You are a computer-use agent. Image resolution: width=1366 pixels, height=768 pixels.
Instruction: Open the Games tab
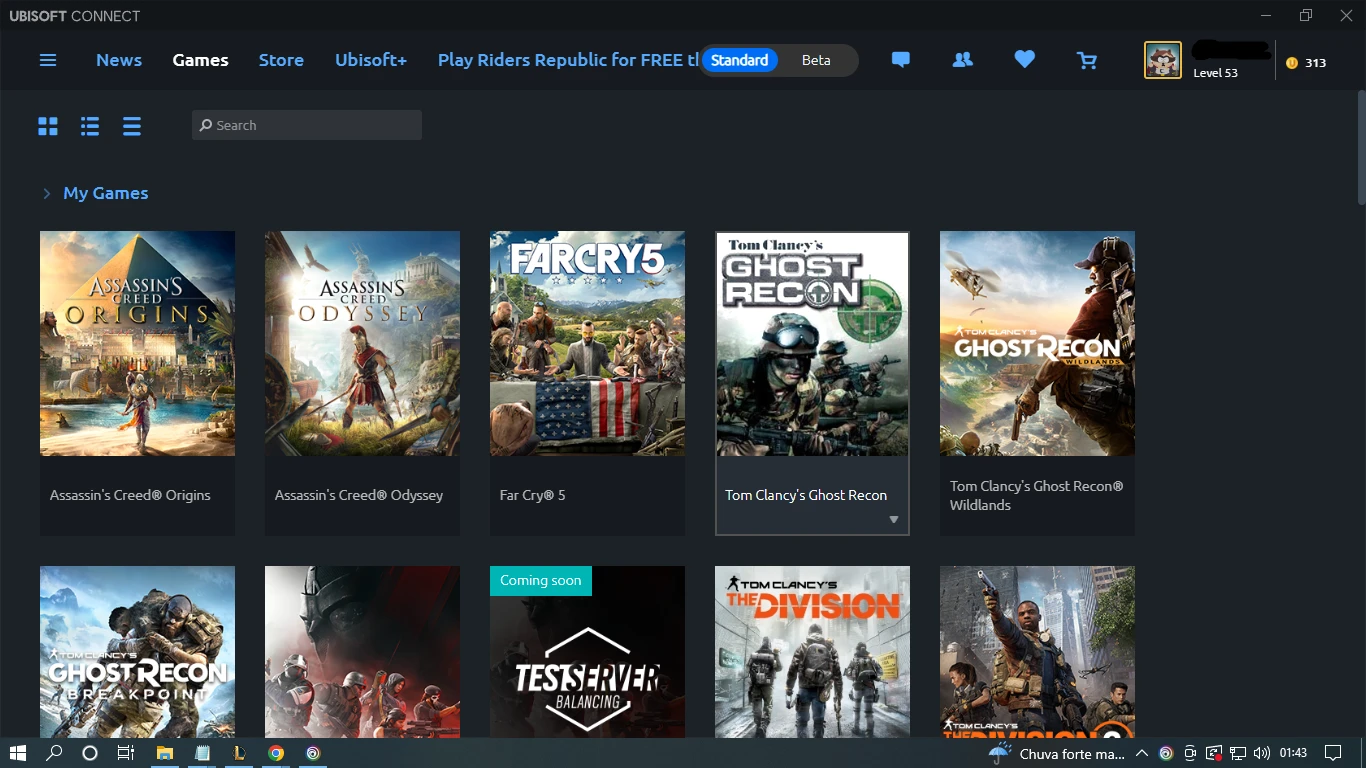pos(200,60)
